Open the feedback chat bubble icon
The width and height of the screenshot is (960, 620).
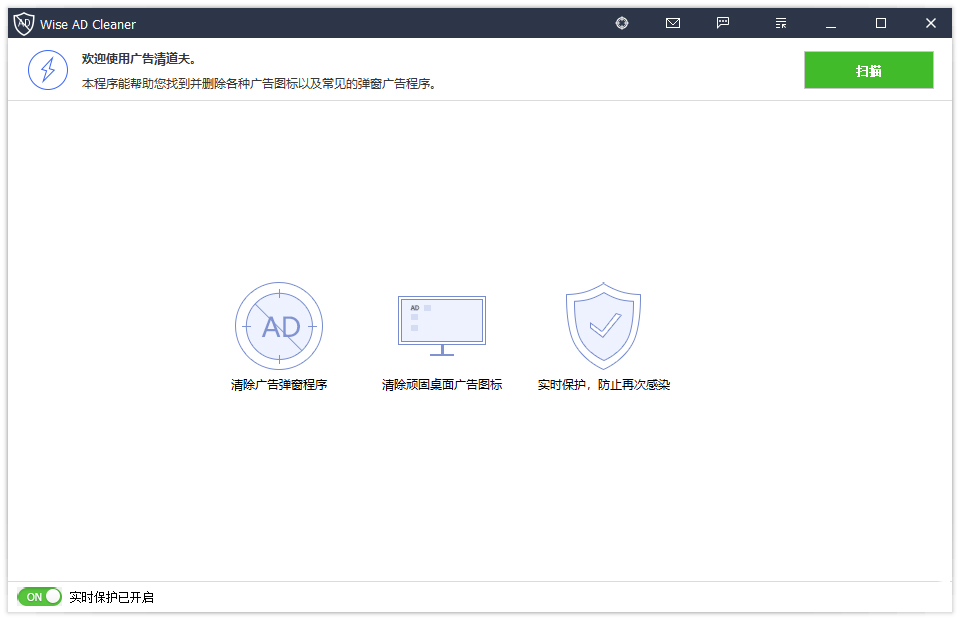pos(723,23)
